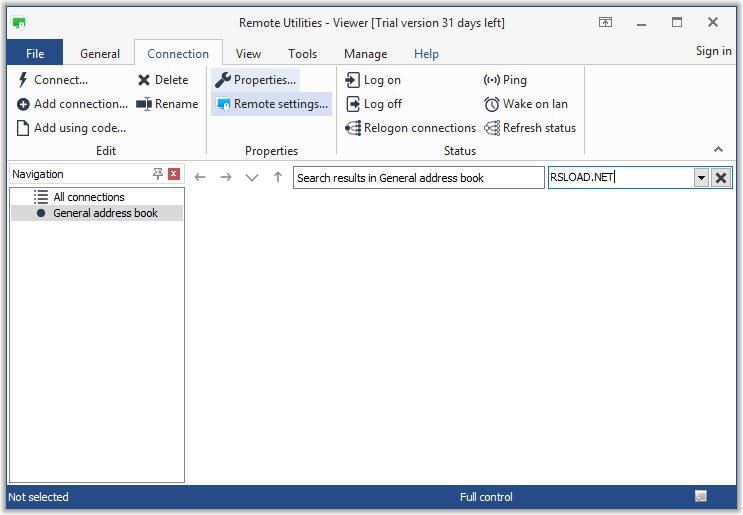Viewport: 743px width, 515px height.
Task: Go back with left arrow
Action: tap(200, 177)
